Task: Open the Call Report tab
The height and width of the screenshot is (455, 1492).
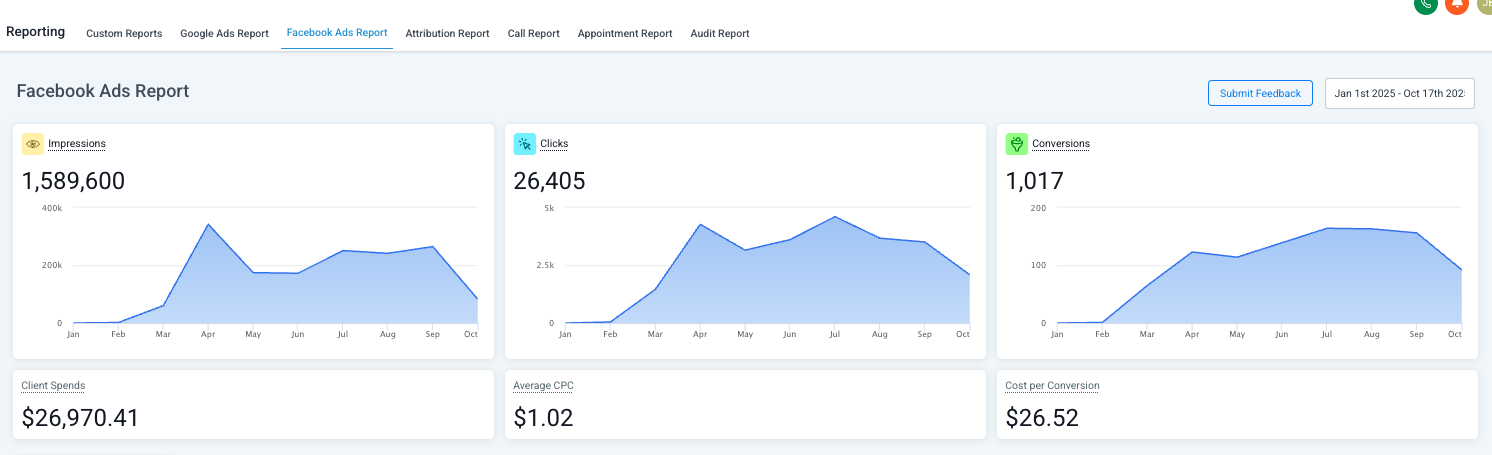Action: [533, 33]
